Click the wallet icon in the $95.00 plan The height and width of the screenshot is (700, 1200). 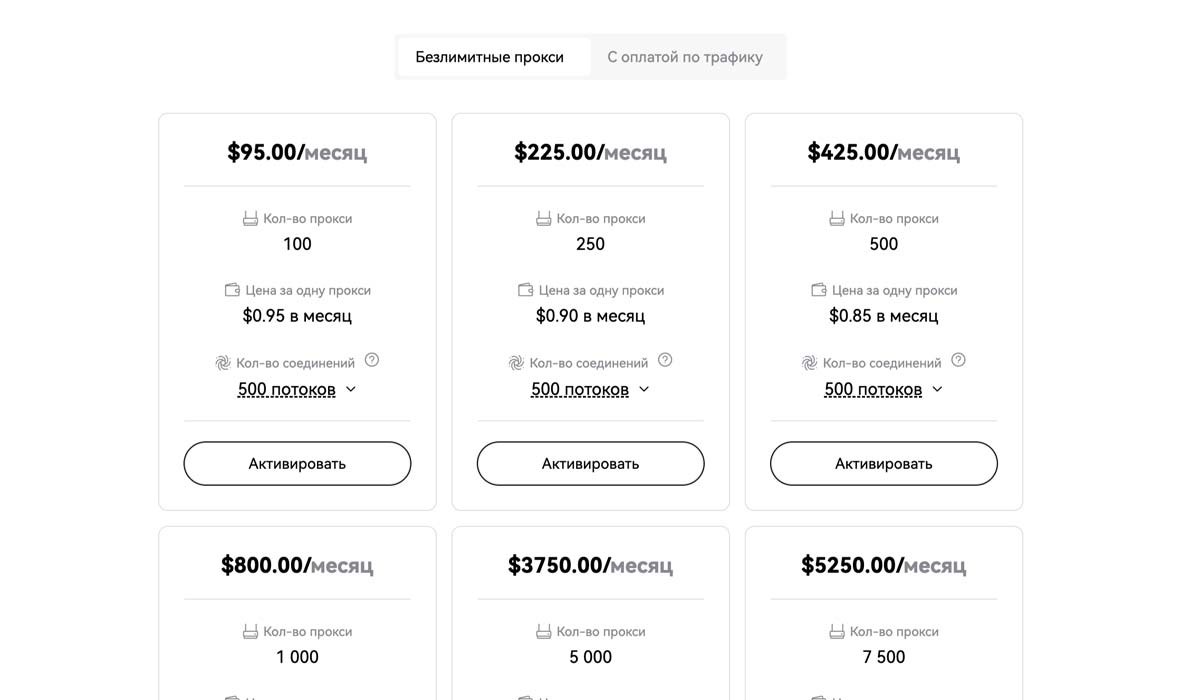[232, 290]
